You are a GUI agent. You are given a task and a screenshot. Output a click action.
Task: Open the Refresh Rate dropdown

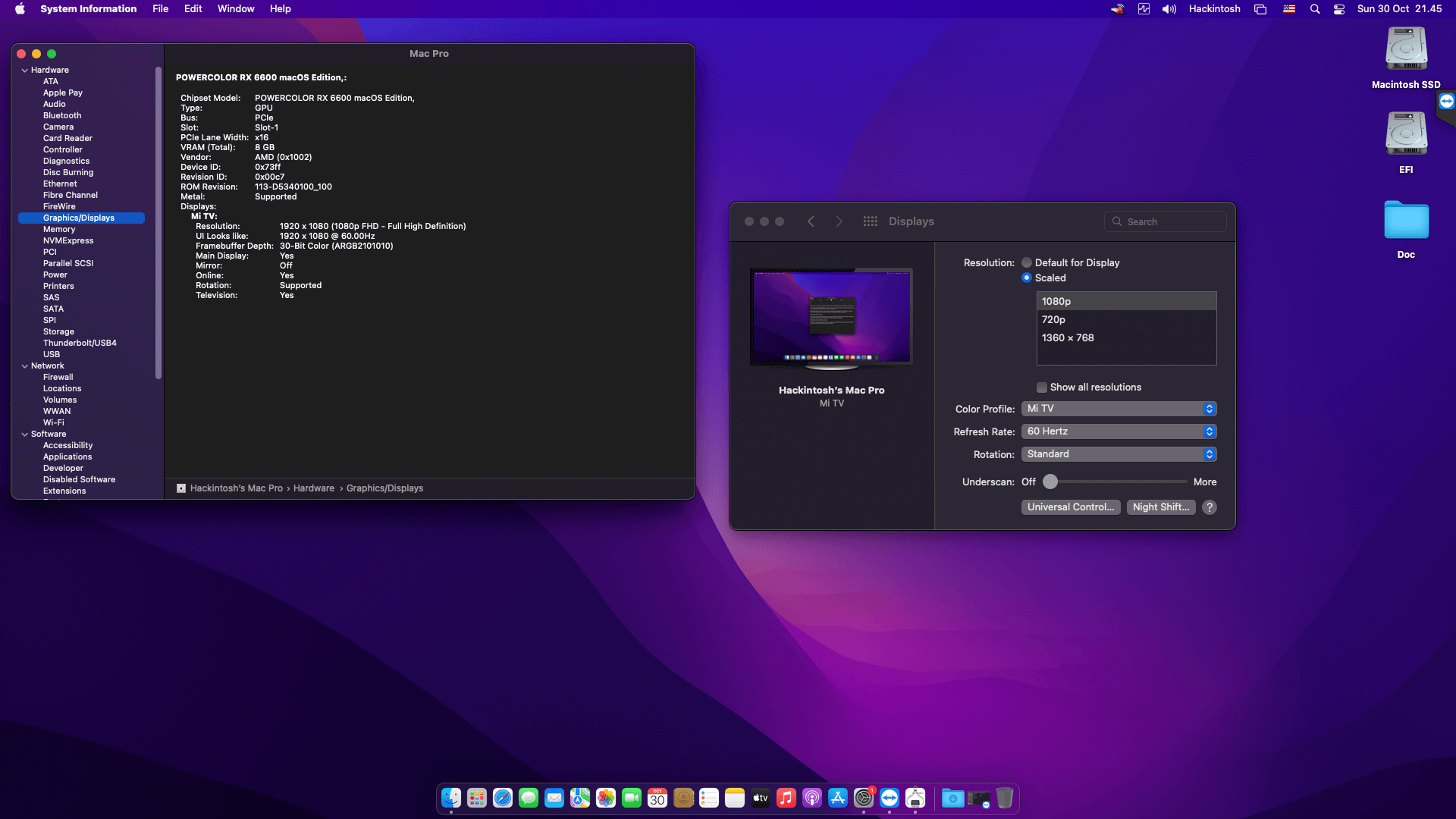click(x=1119, y=431)
